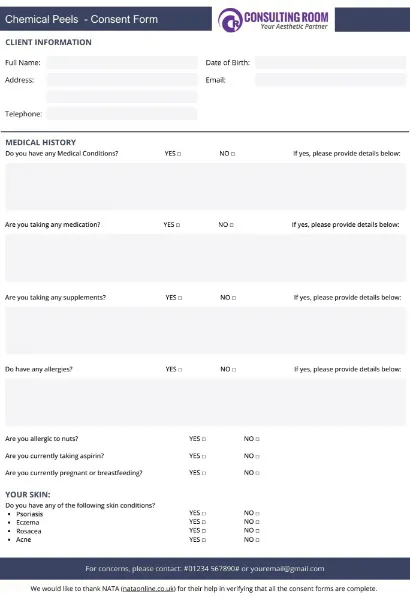Tick NO for Acne
This screenshot has width=410, height=600.
pos(257,540)
